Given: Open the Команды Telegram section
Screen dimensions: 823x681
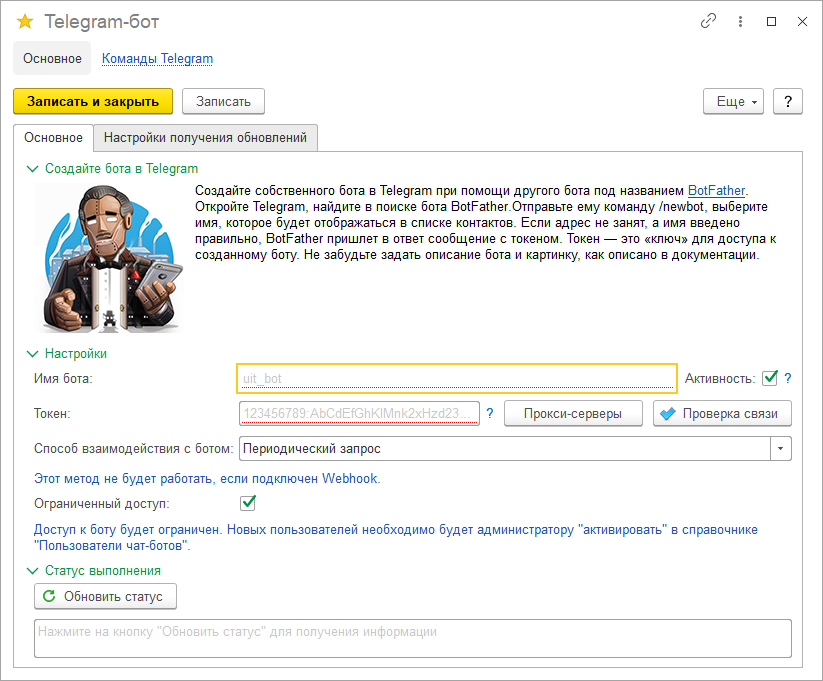Looking at the screenshot, I should (x=157, y=58).
